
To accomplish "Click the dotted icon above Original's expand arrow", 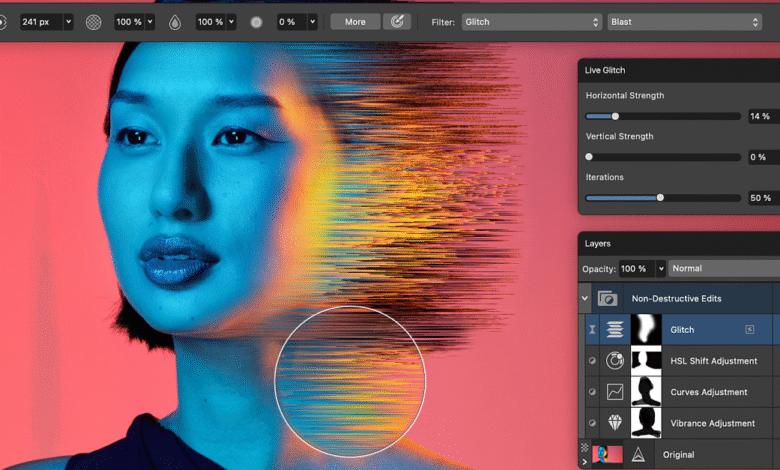I will click(585, 448).
